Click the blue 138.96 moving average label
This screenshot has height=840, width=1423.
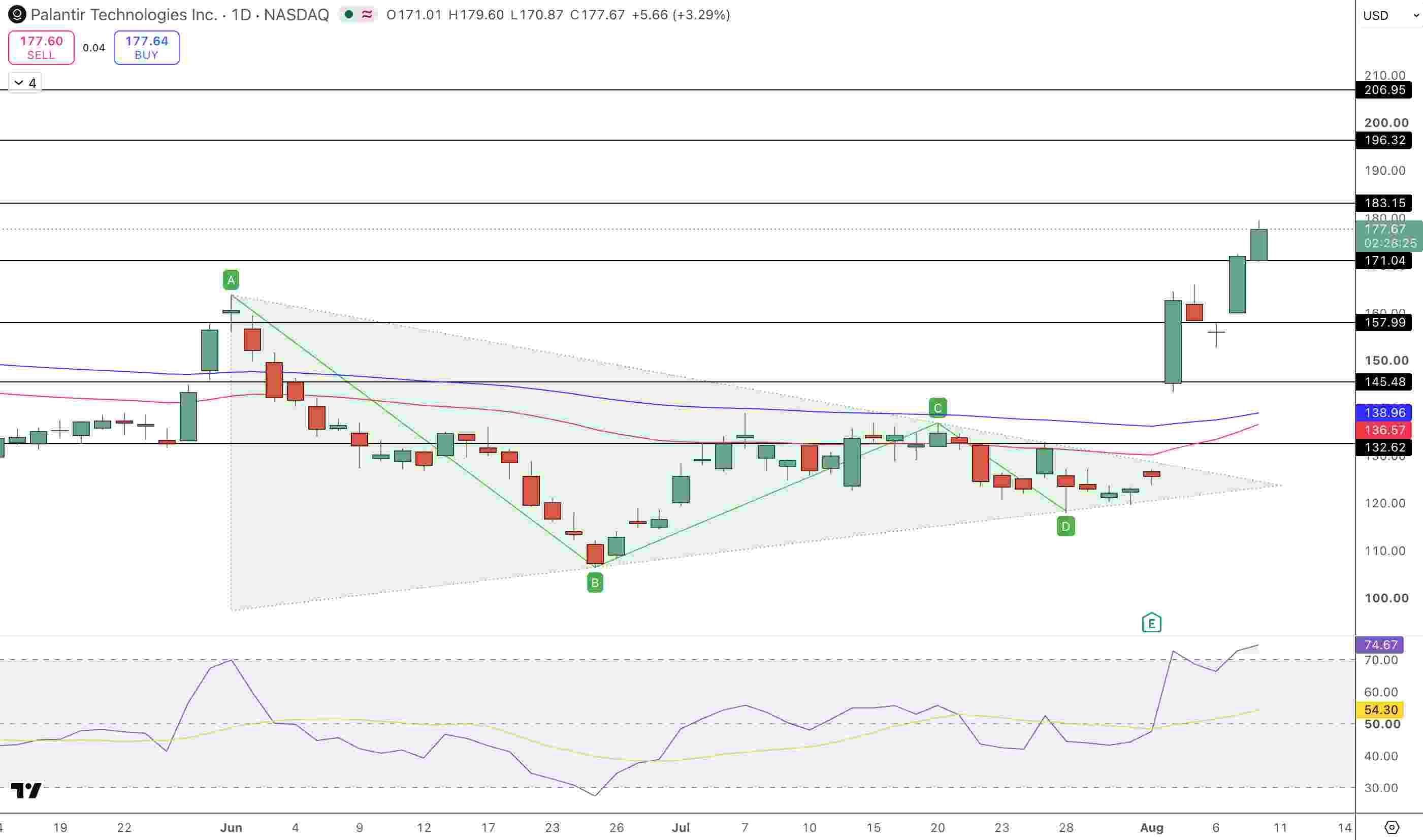[x=1384, y=413]
